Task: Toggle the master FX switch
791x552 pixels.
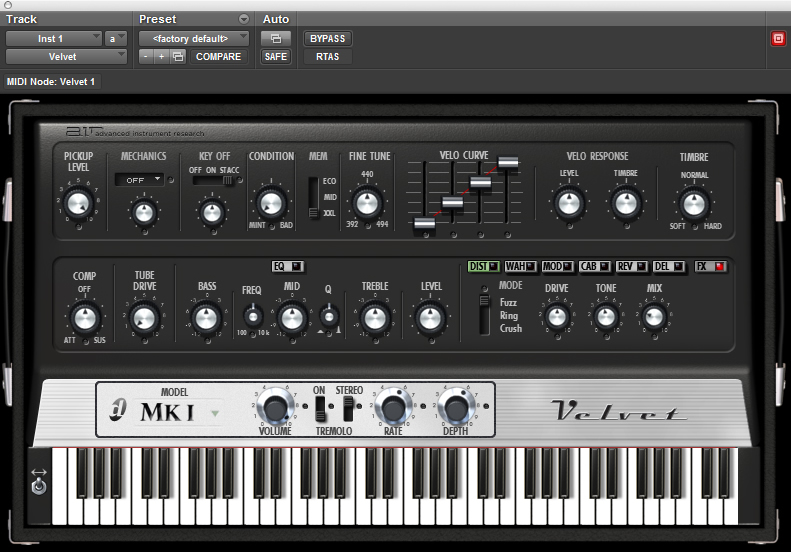Action: coord(710,266)
